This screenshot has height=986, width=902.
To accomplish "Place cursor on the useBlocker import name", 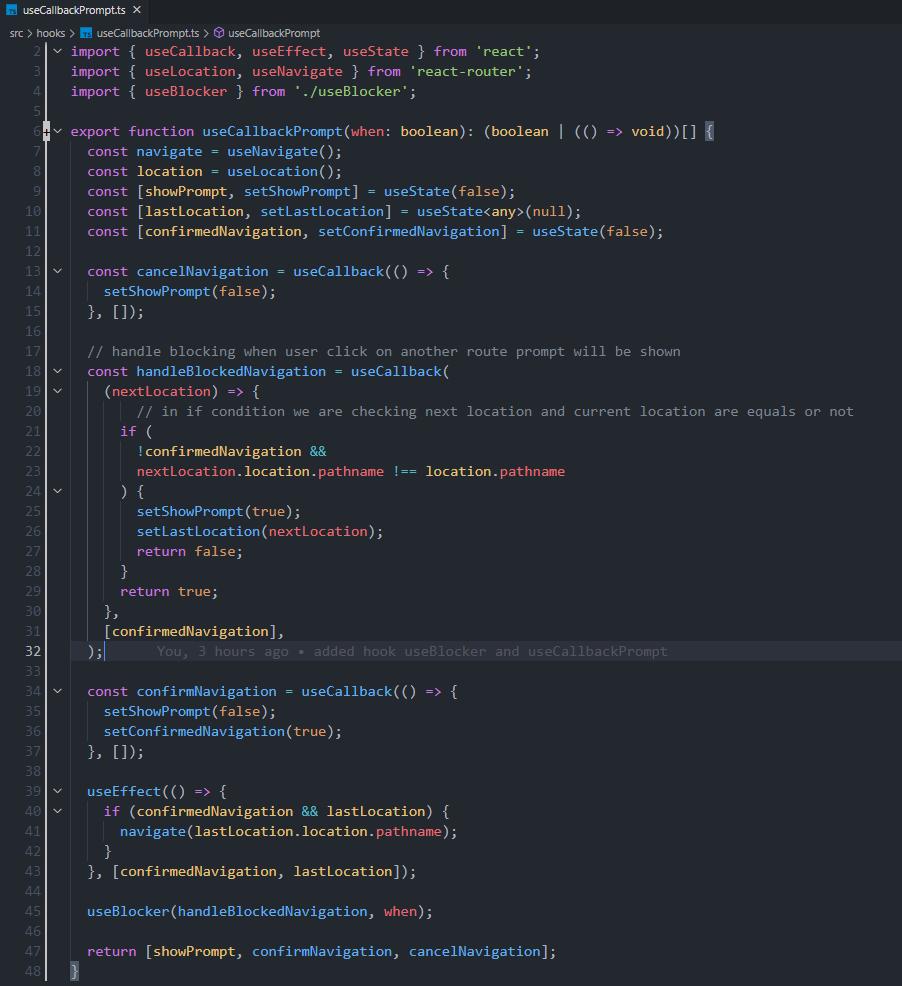I will (186, 91).
